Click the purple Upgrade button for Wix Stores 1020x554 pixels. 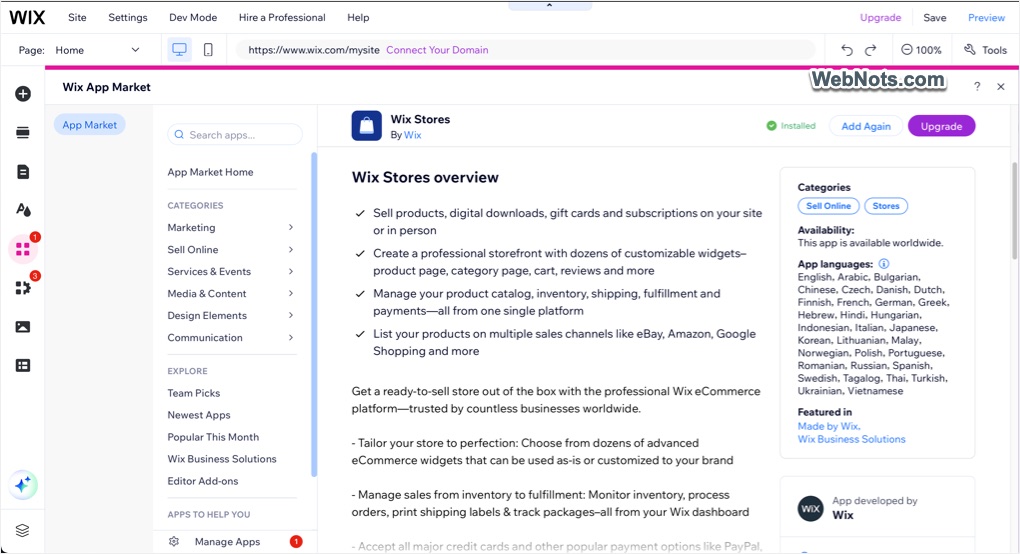pos(941,126)
